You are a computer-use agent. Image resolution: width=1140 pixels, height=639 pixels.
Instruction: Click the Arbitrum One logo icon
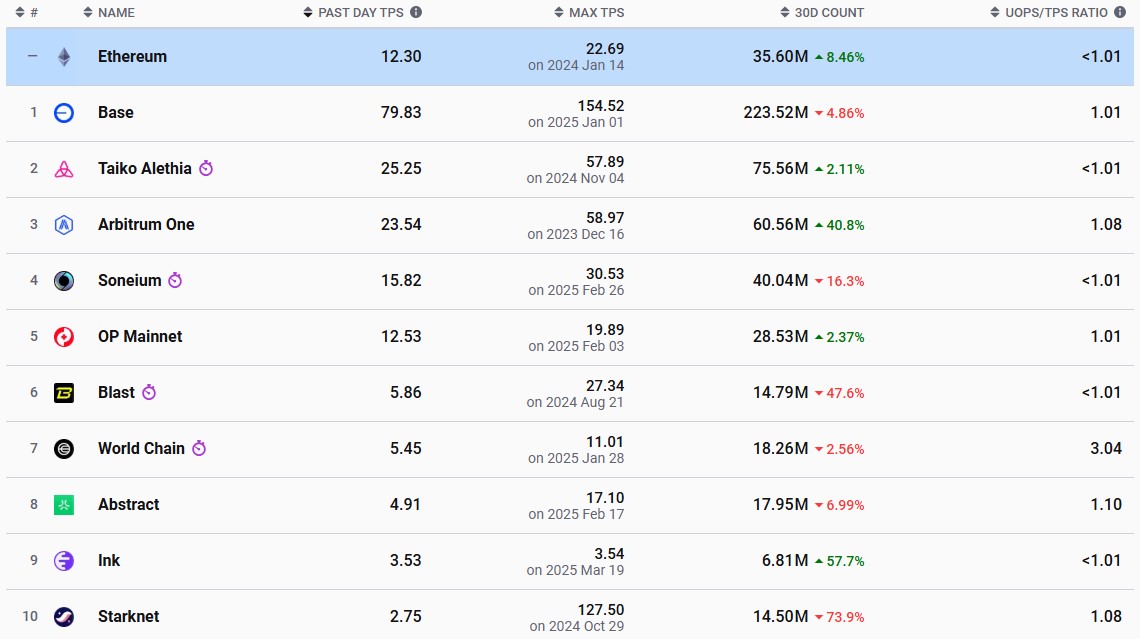64,225
